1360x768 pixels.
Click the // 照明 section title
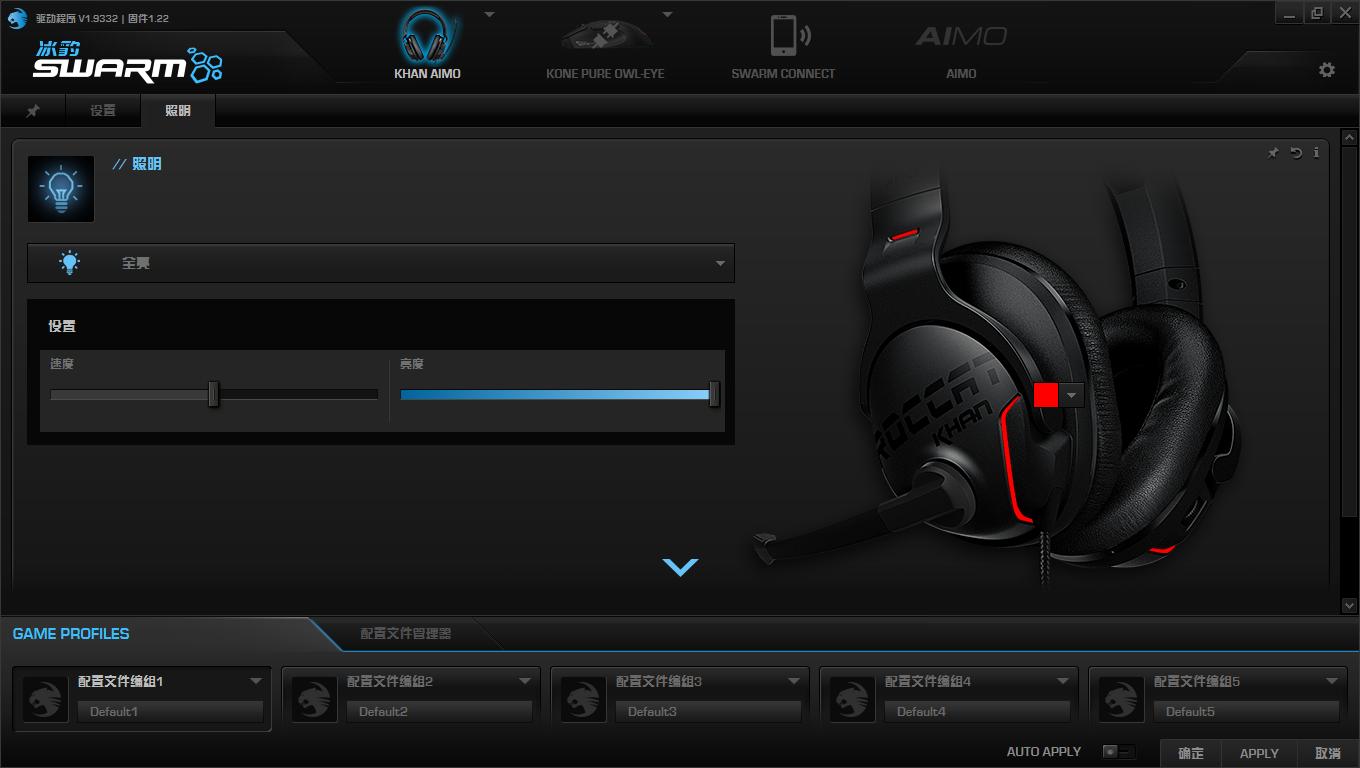click(137, 164)
